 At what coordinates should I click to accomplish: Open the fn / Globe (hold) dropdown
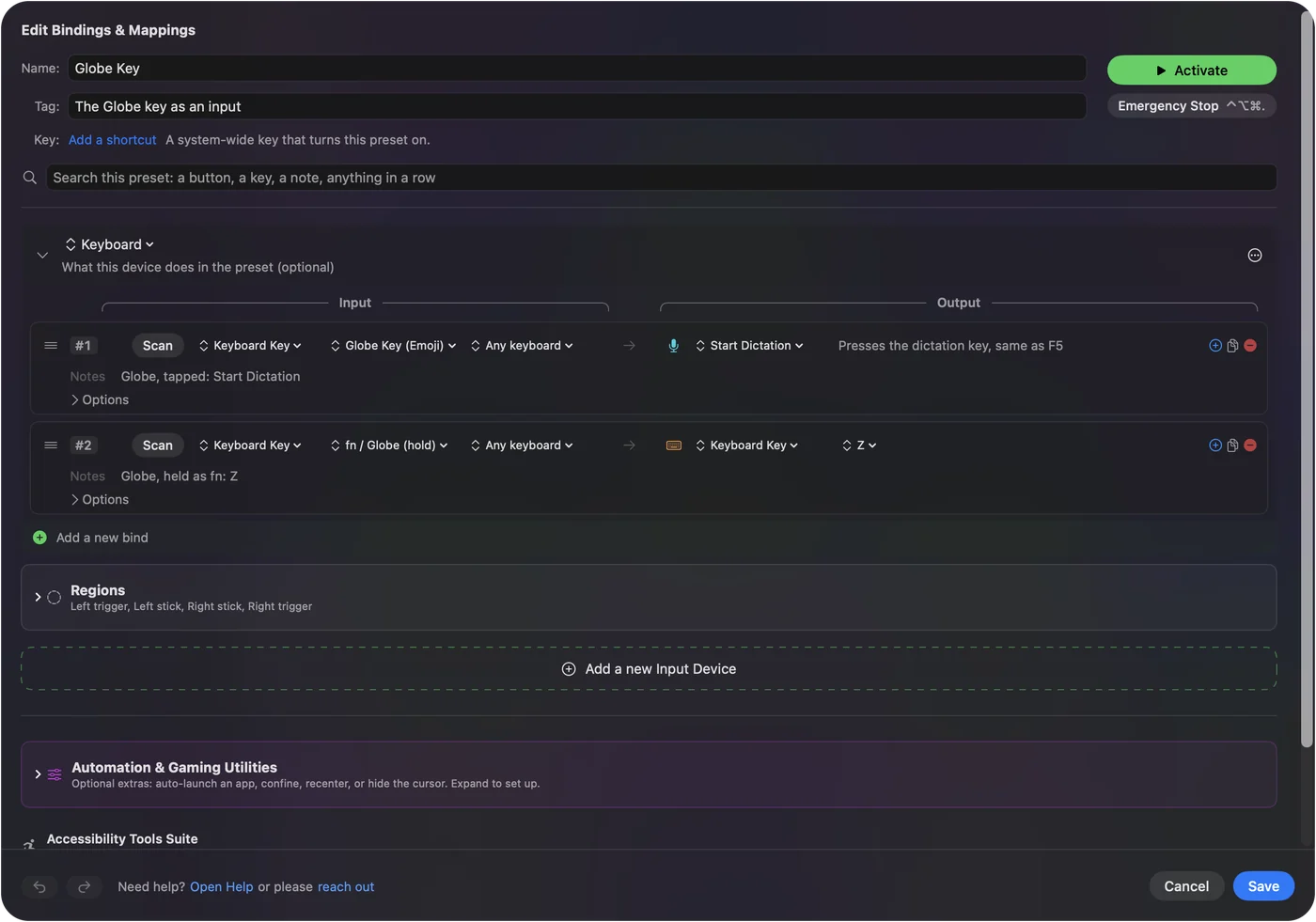(389, 445)
